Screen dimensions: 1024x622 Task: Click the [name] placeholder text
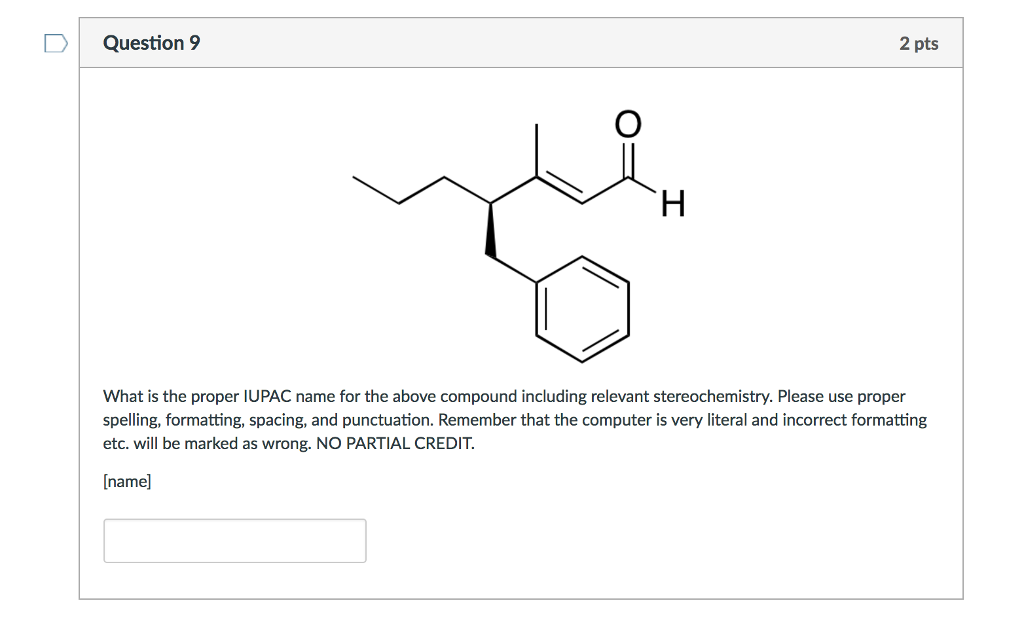pos(128,480)
